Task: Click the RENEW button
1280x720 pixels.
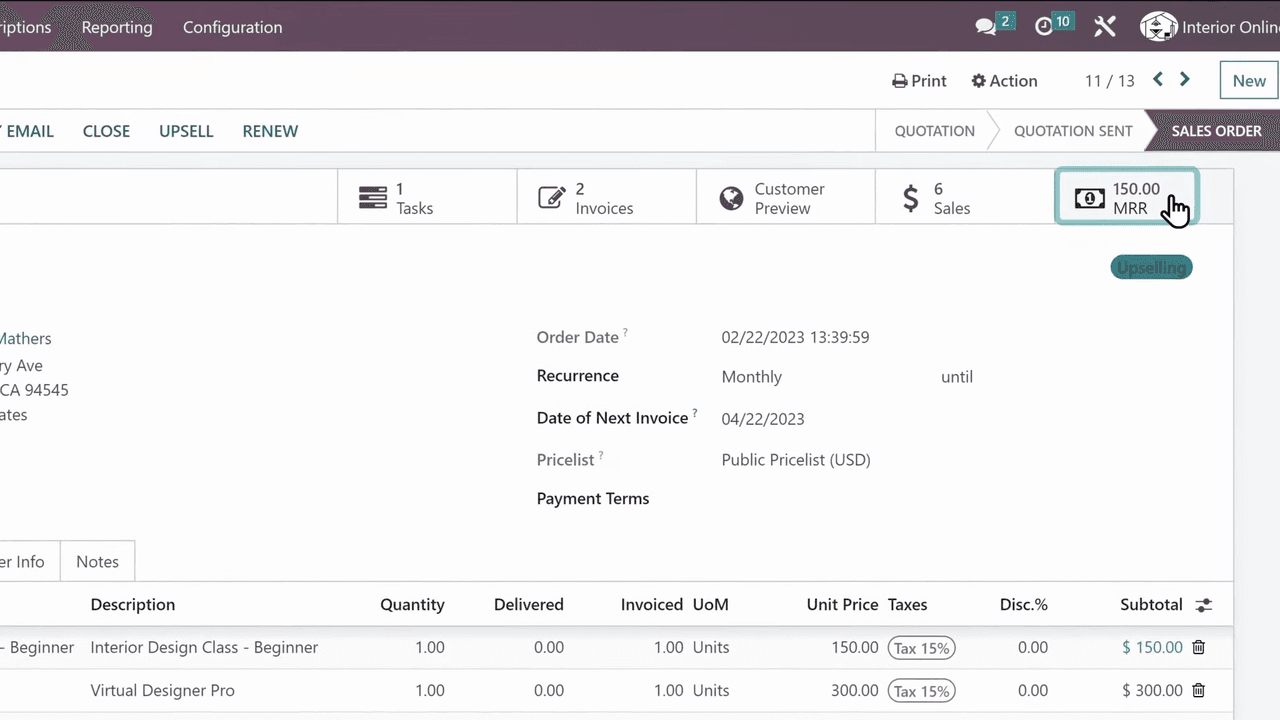Action: tap(270, 131)
